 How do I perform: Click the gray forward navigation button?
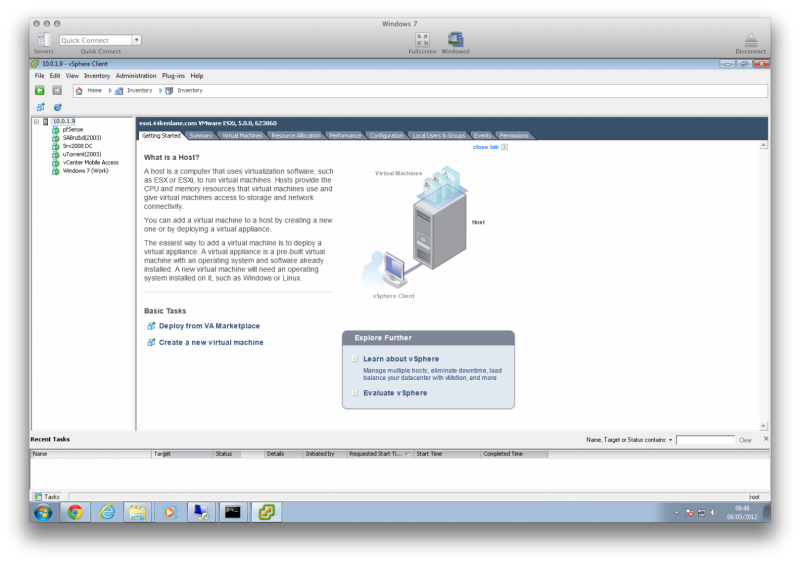[57, 90]
